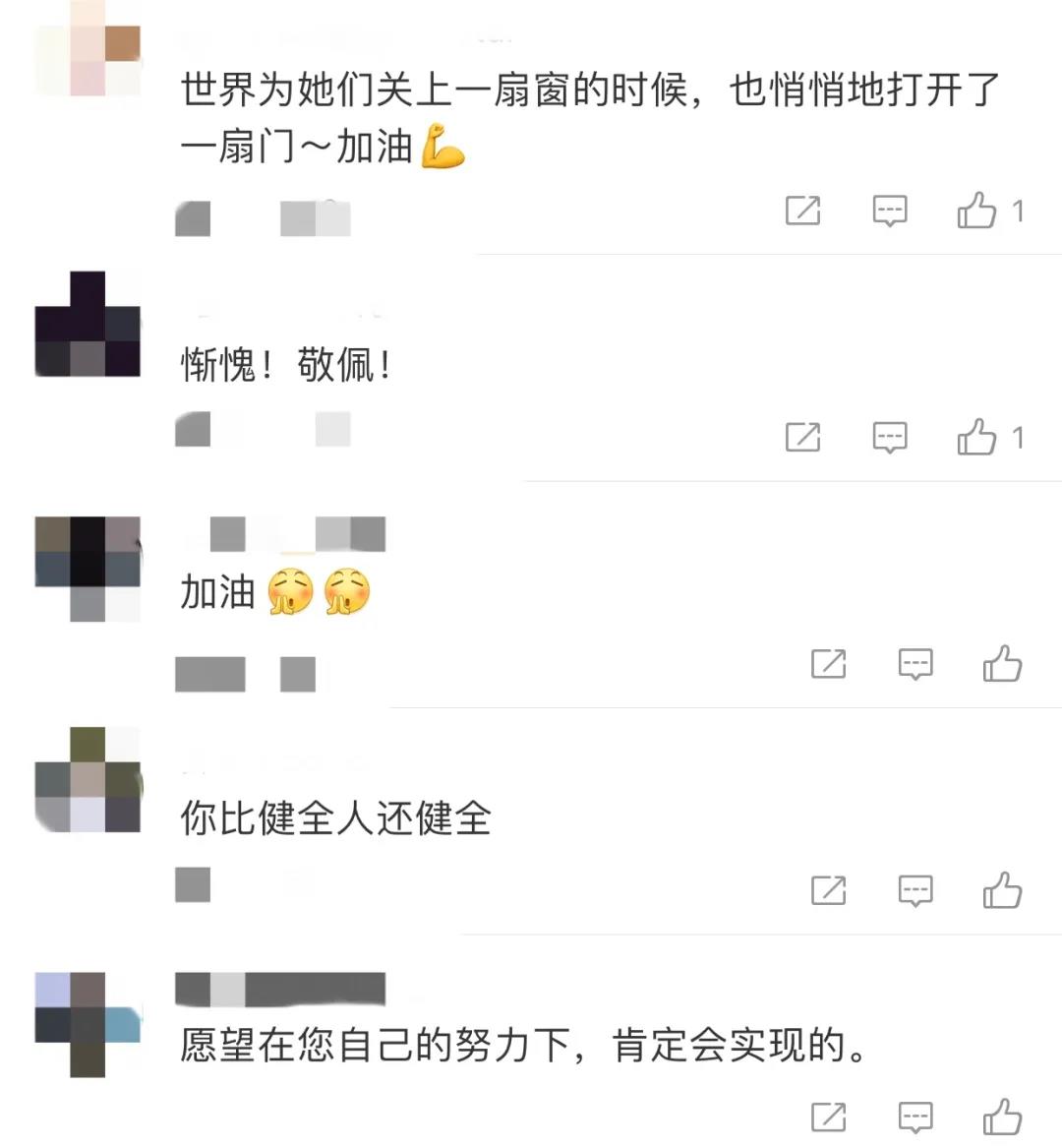
Task: Like the comment with the flexed-arm emoji
Action: (977, 211)
